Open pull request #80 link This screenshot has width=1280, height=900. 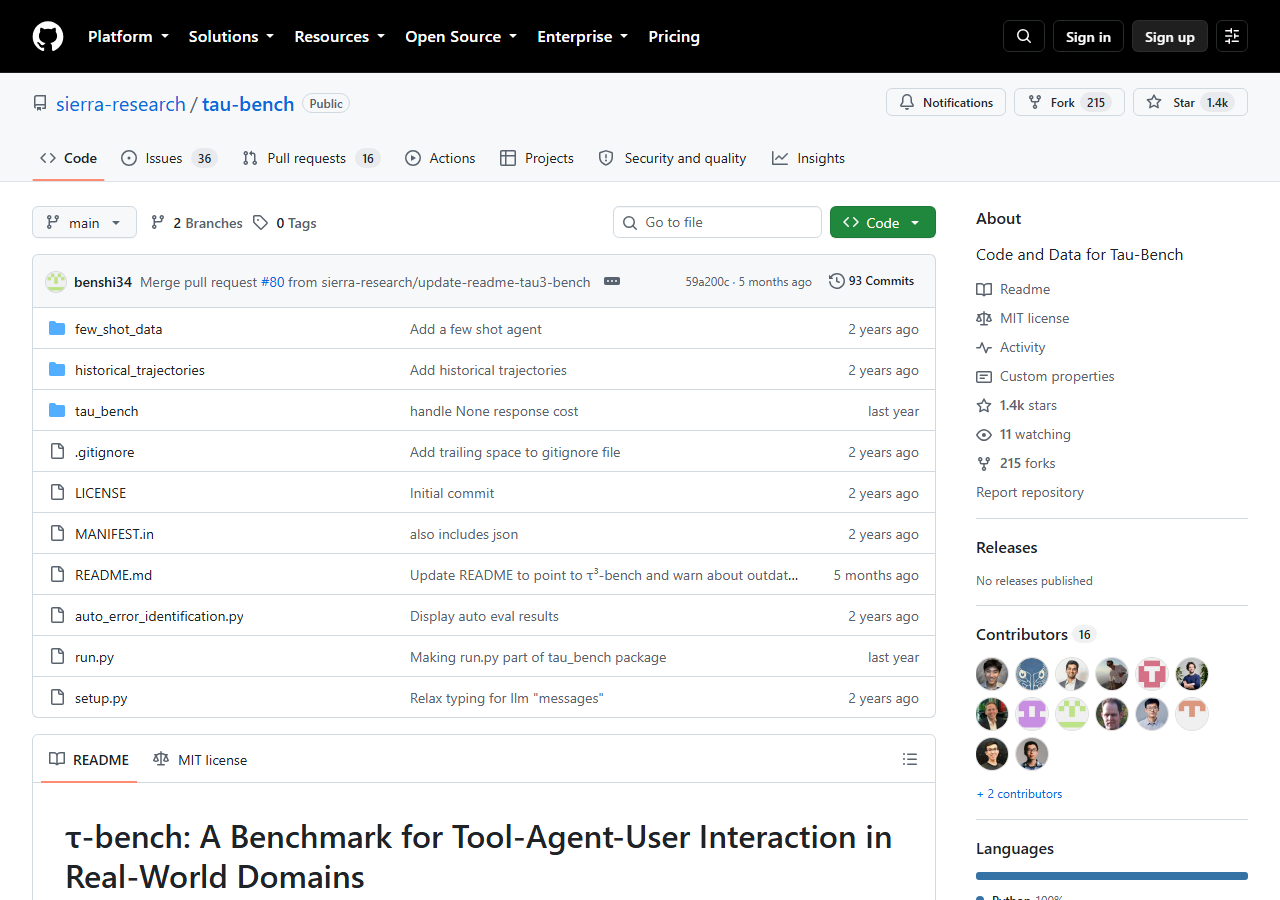coord(272,282)
